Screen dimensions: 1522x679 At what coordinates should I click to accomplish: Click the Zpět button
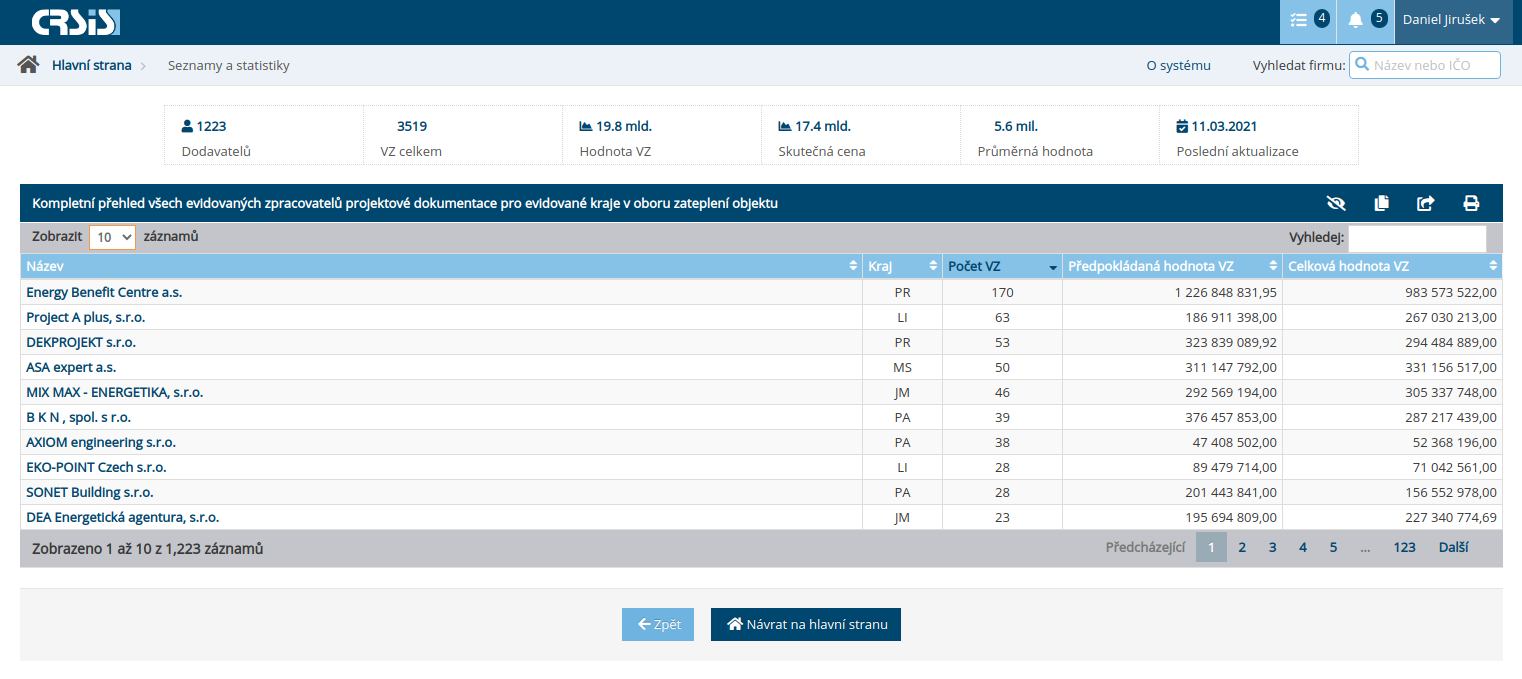tap(658, 624)
